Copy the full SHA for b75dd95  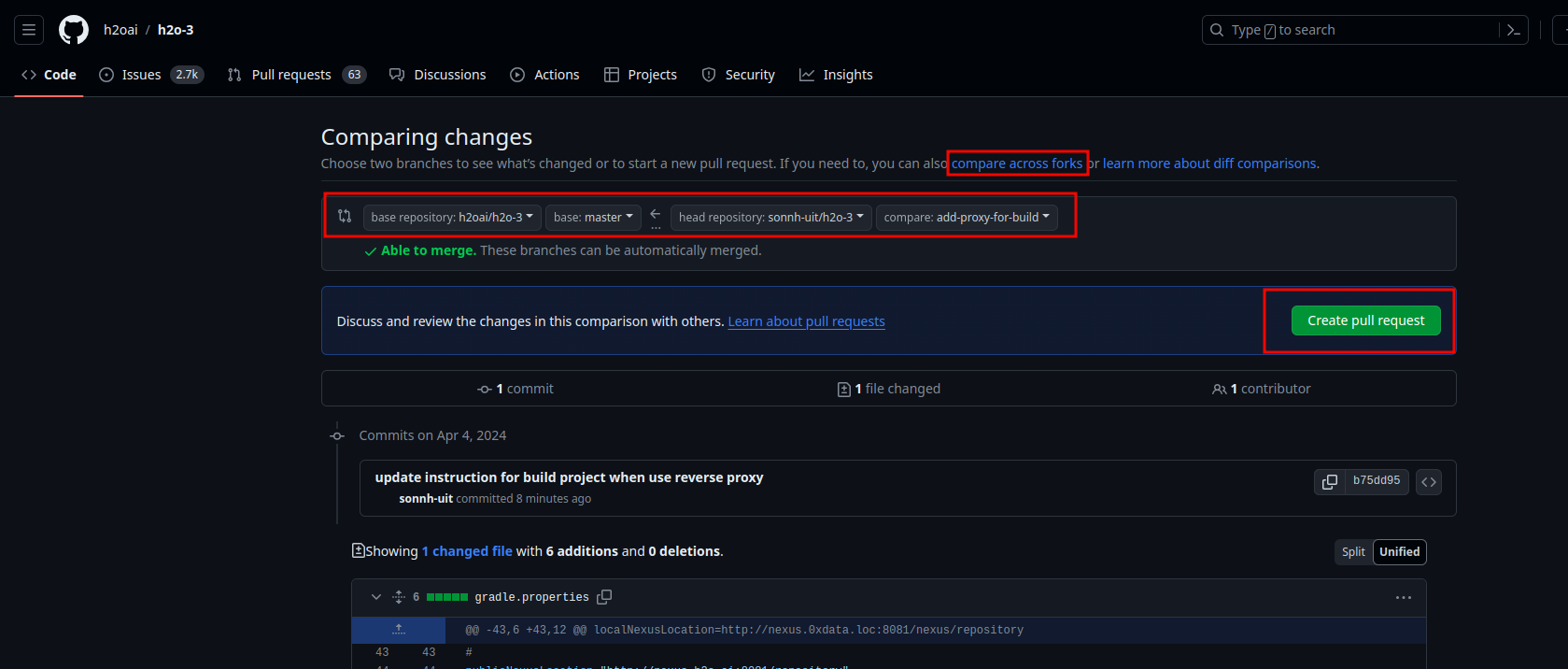[1330, 481]
